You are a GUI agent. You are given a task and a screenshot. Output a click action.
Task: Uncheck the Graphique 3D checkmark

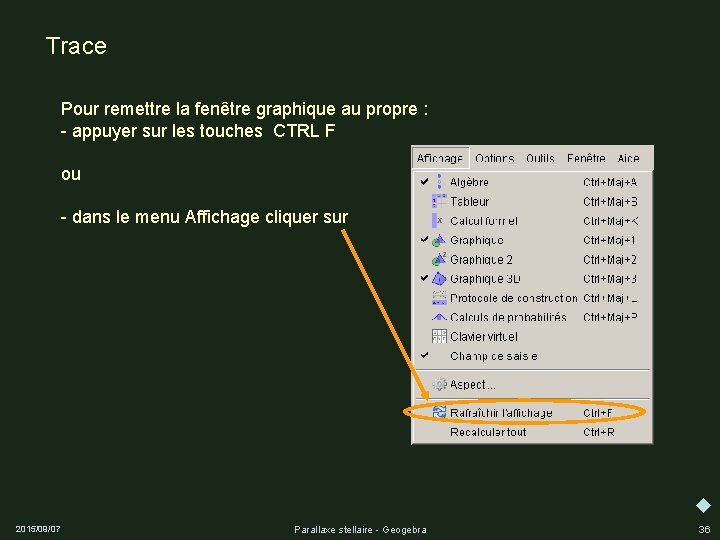click(x=424, y=278)
